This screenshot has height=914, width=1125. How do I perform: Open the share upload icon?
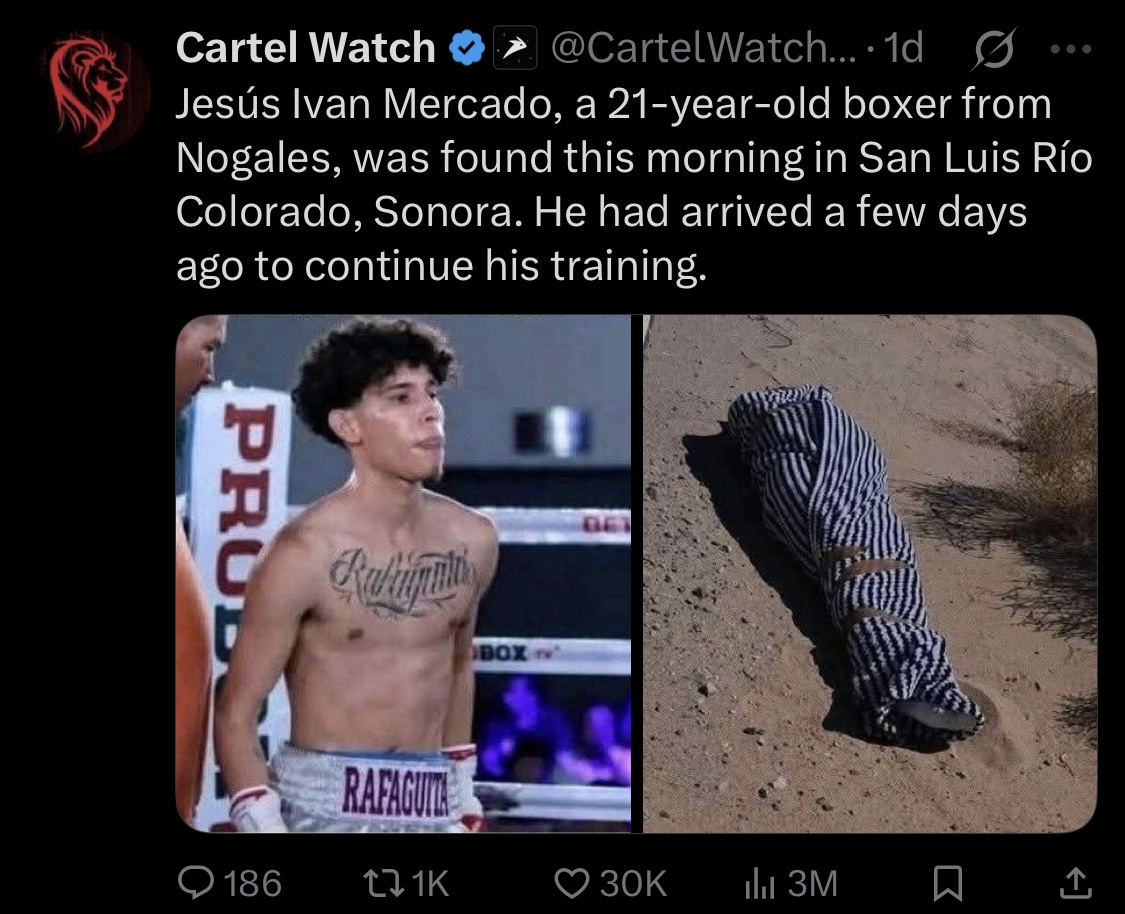point(1075,882)
